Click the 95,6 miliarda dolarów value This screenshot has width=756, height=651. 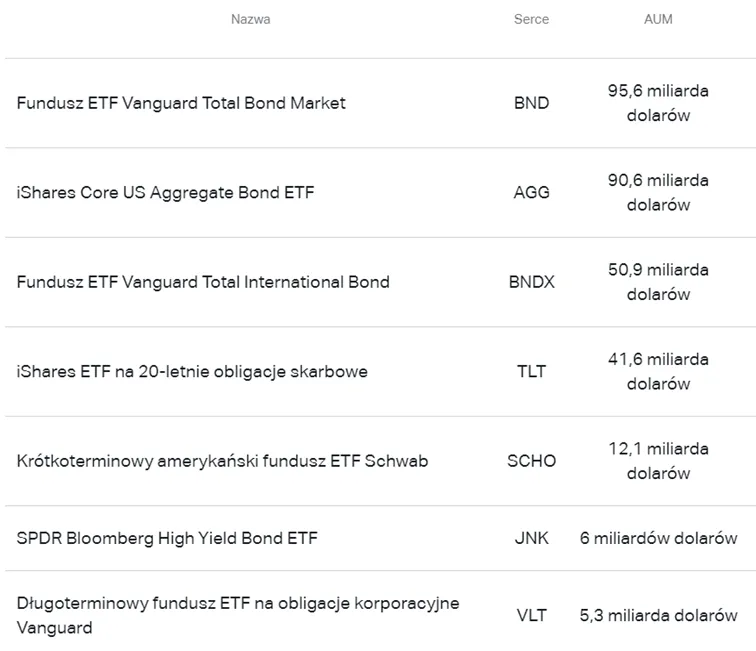pos(658,103)
